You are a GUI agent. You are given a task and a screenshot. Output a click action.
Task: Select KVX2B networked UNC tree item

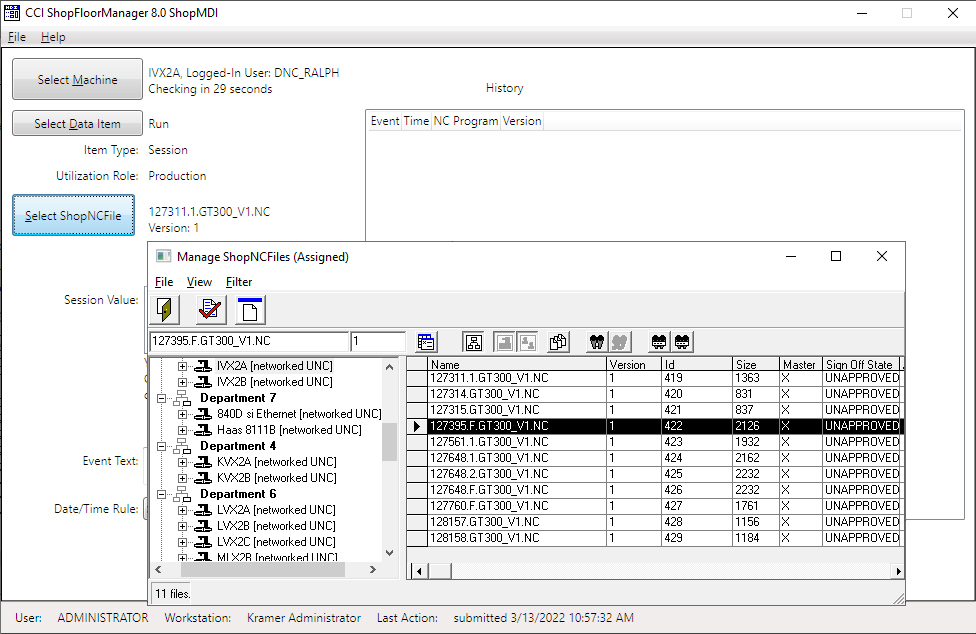click(x=276, y=478)
